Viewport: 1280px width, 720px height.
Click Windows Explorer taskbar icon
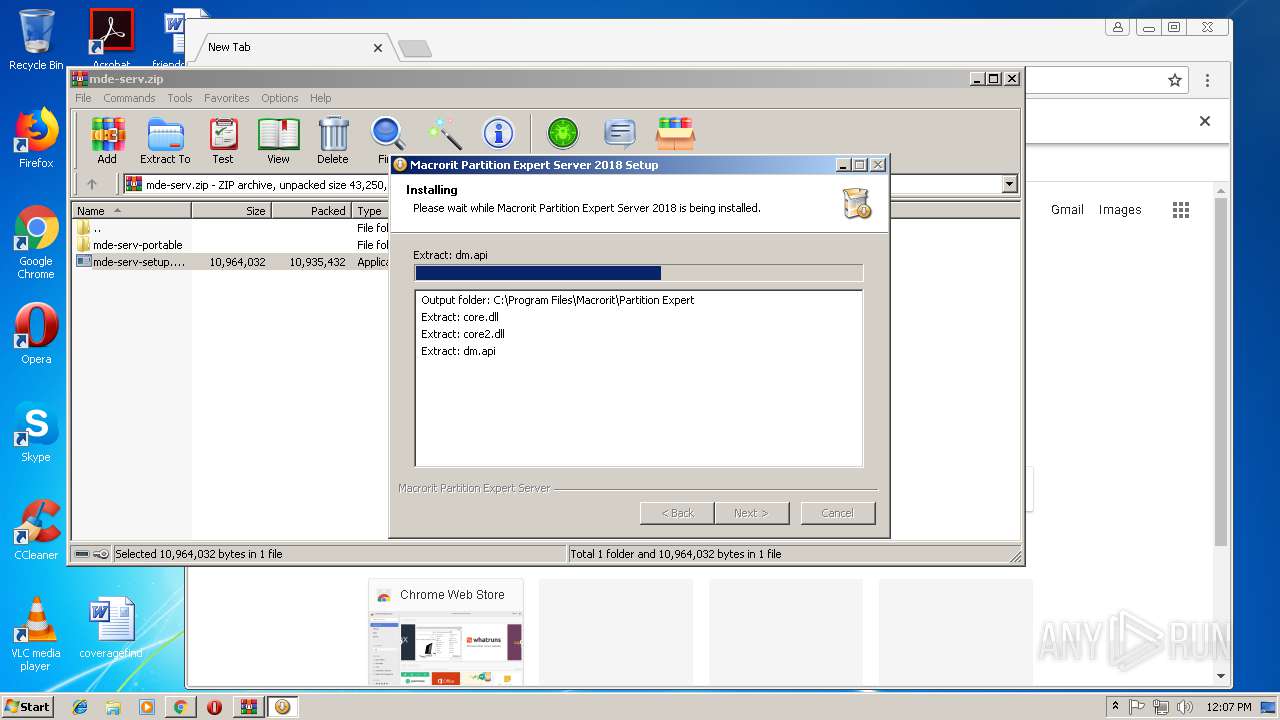(x=113, y=707)
